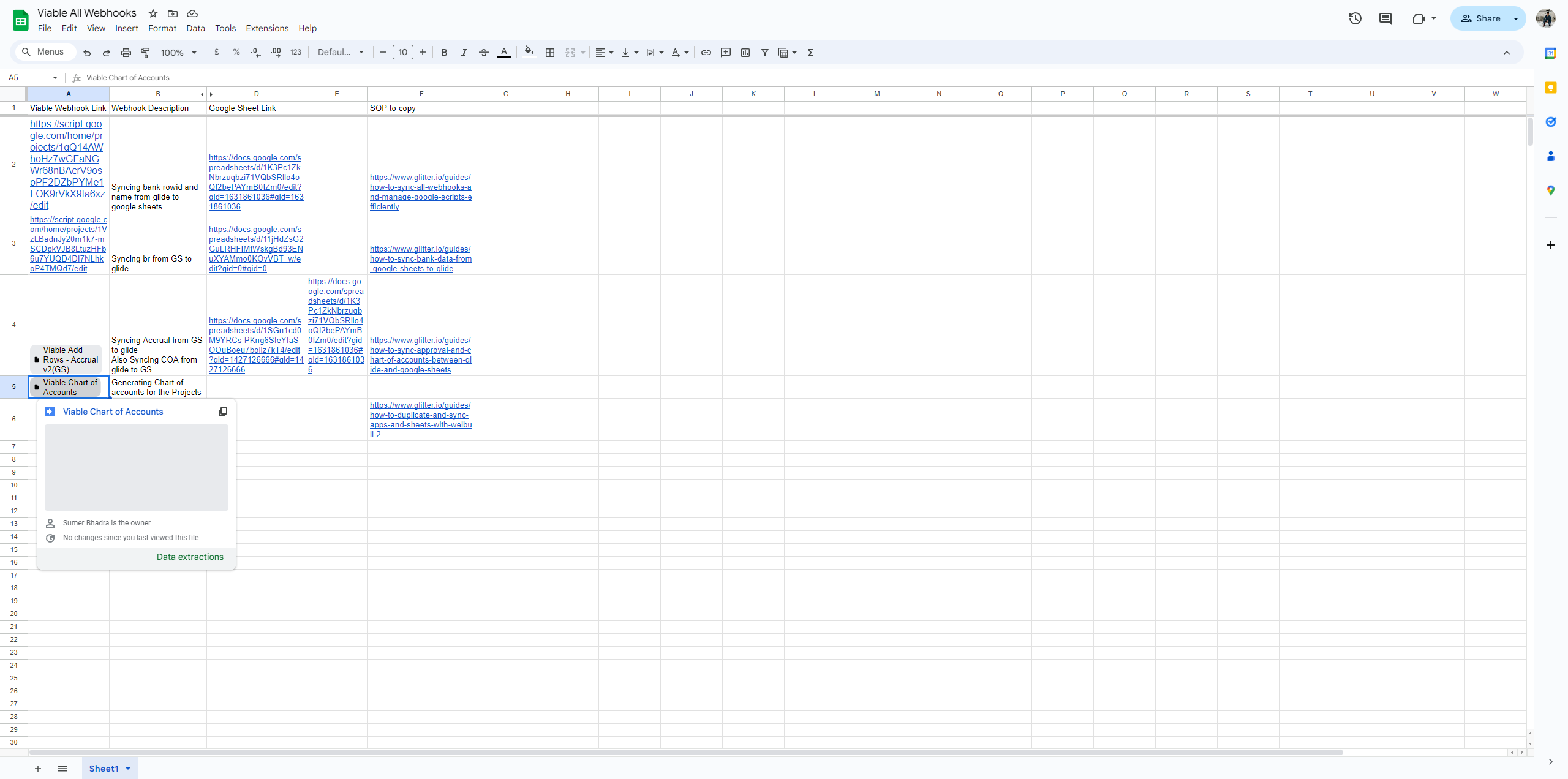The height and width of the screenshot is (779, 1568).
Task: Toggle bold formatting
Action: pos(445,53)
